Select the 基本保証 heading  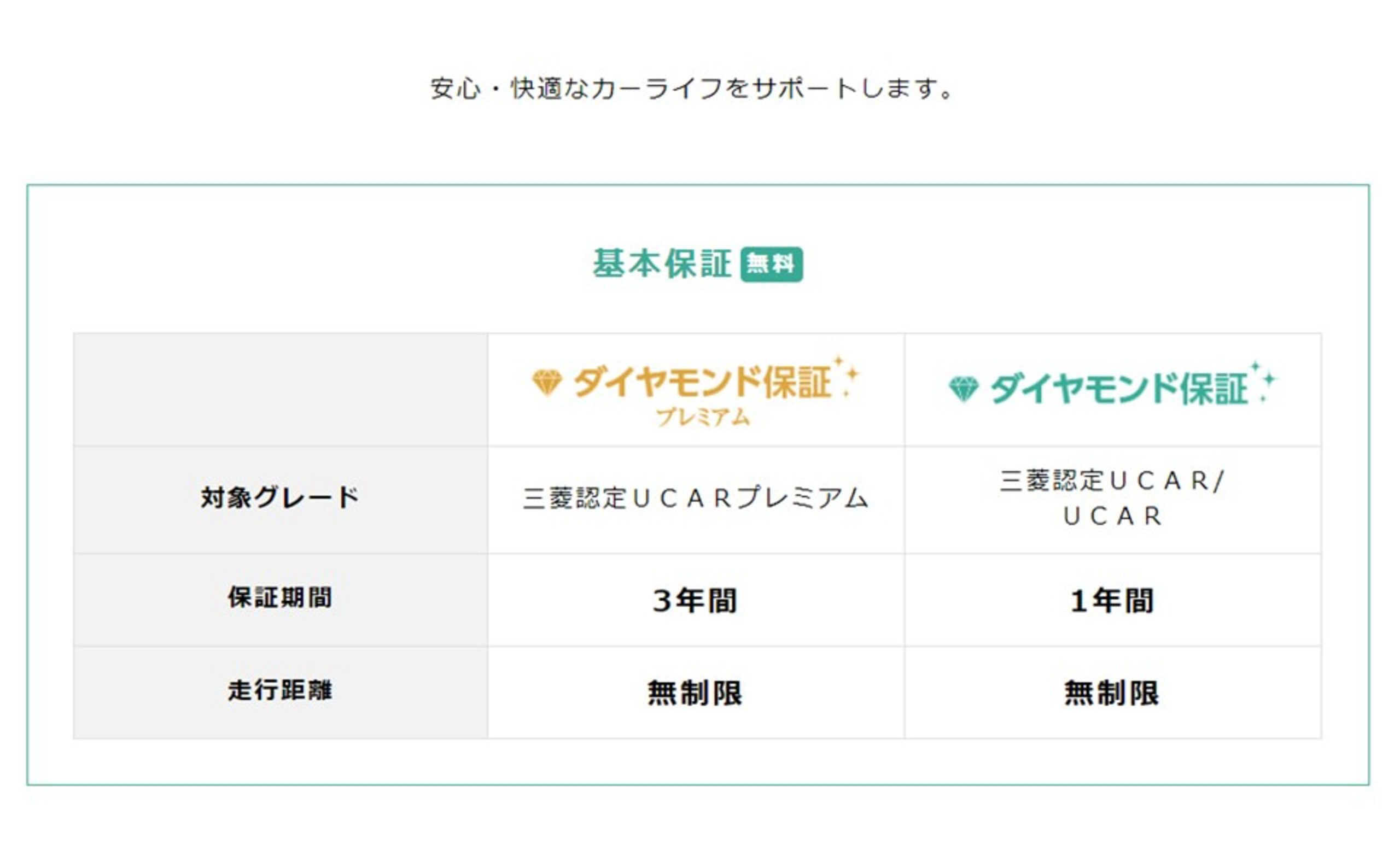coord(662,264)
